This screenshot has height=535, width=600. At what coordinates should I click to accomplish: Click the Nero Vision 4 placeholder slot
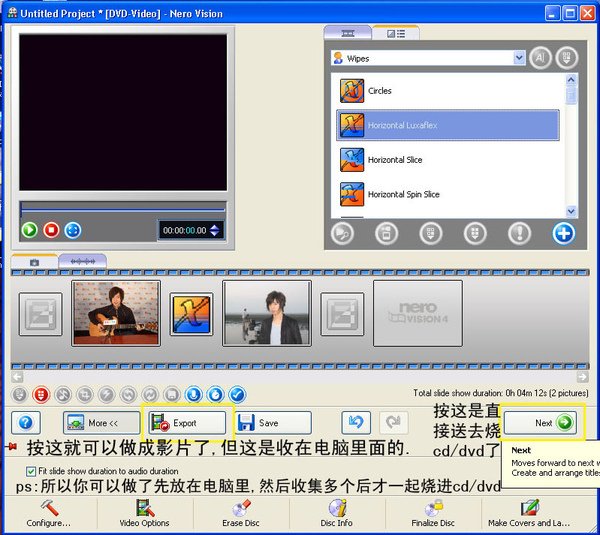coord(418,313)
